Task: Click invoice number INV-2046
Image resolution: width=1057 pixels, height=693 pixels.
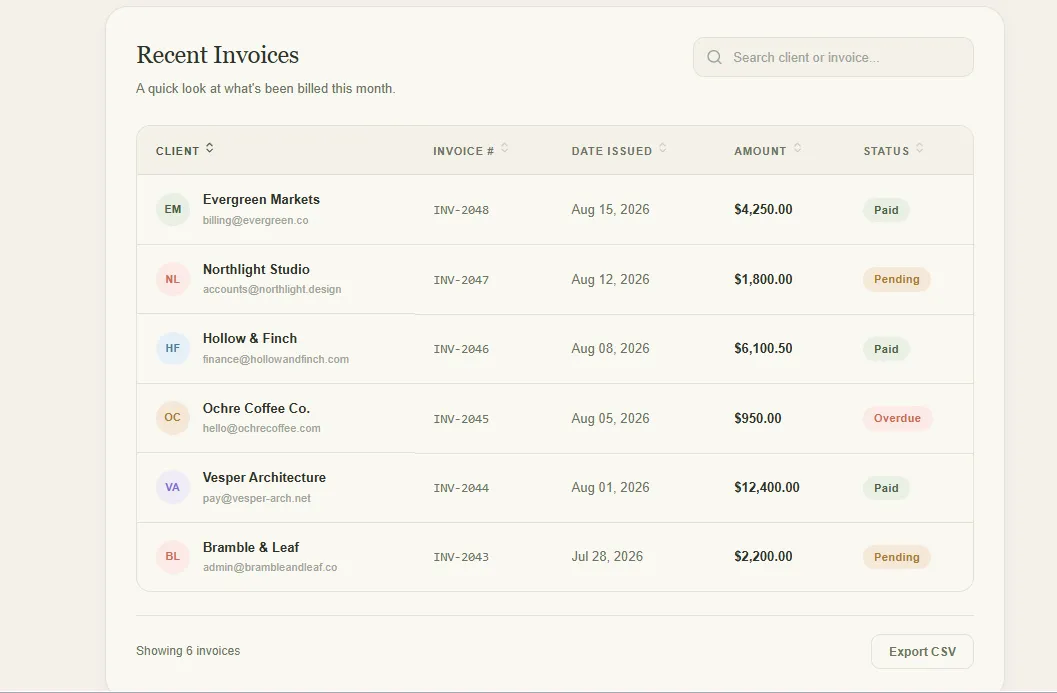Action: 461,349
